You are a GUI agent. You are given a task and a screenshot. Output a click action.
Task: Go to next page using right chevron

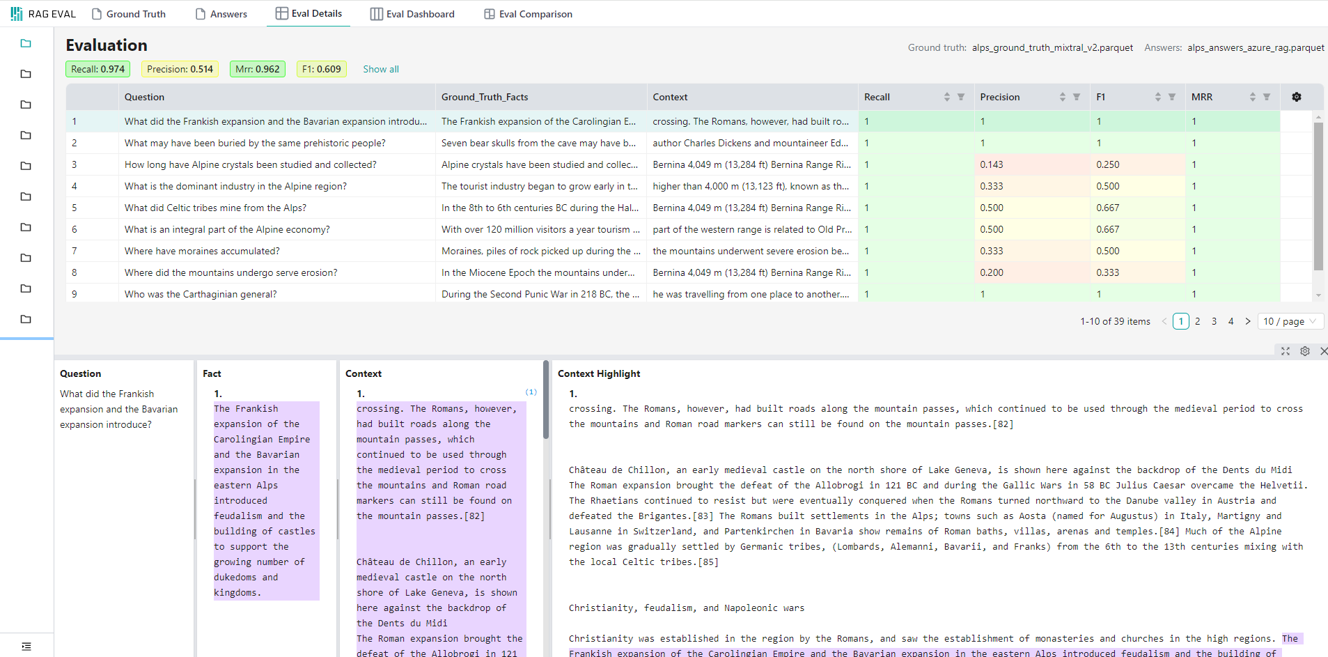1247,321
